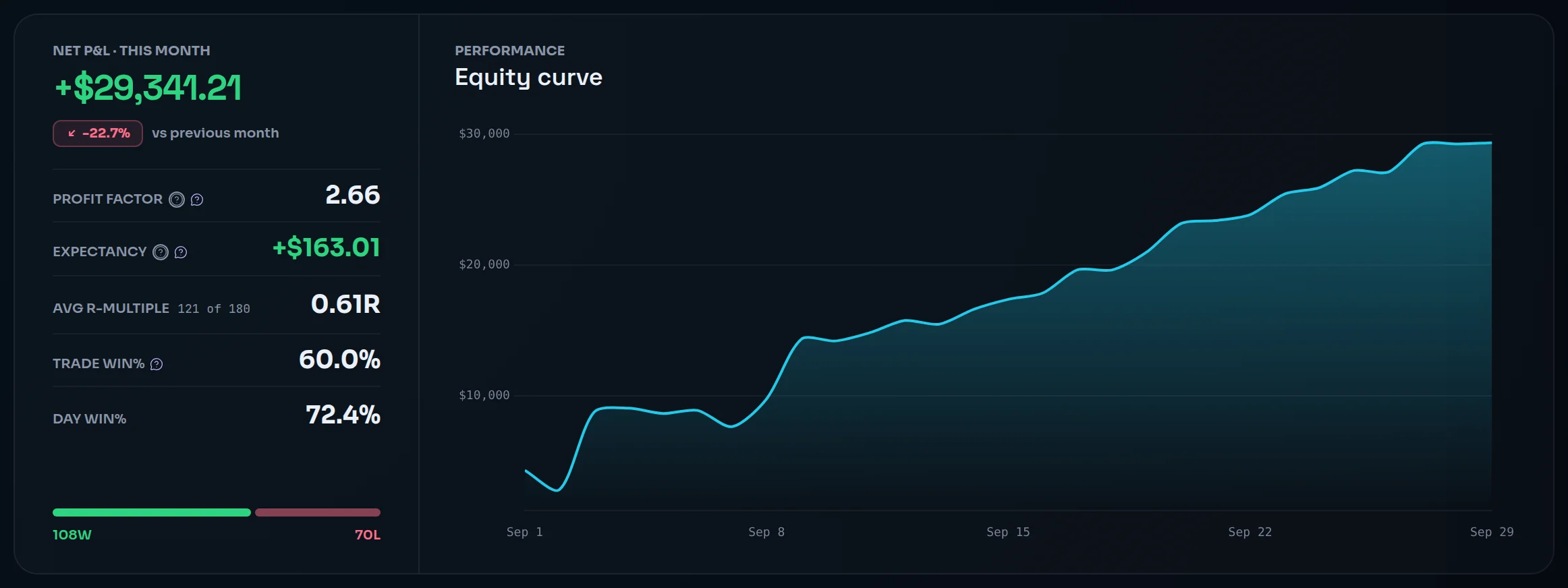Click the round help icon beside Profit Factor
This screenshot has height=588, width=1568.
click(177, 200)
